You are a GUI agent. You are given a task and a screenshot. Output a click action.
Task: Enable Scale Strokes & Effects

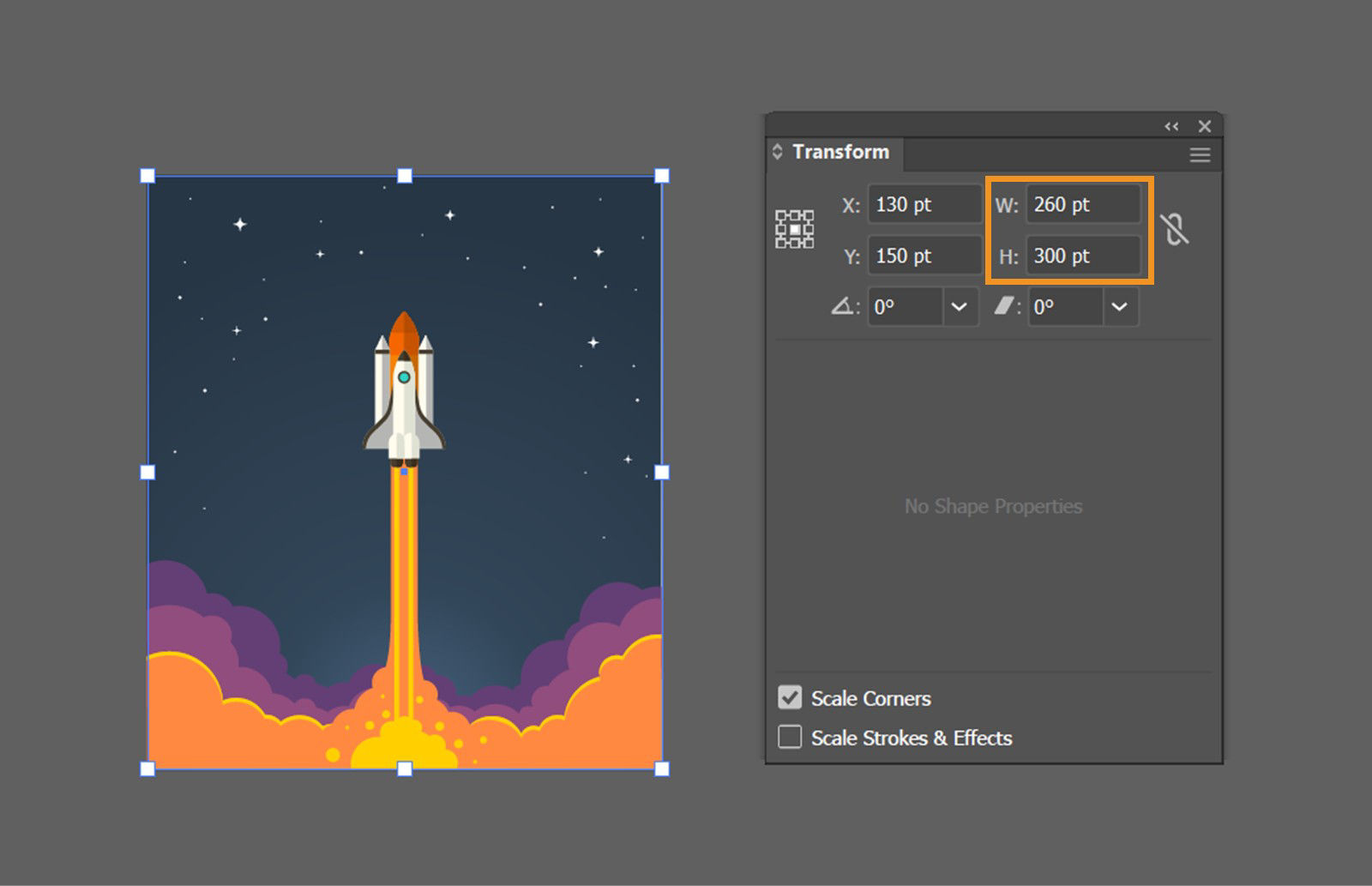790,737
